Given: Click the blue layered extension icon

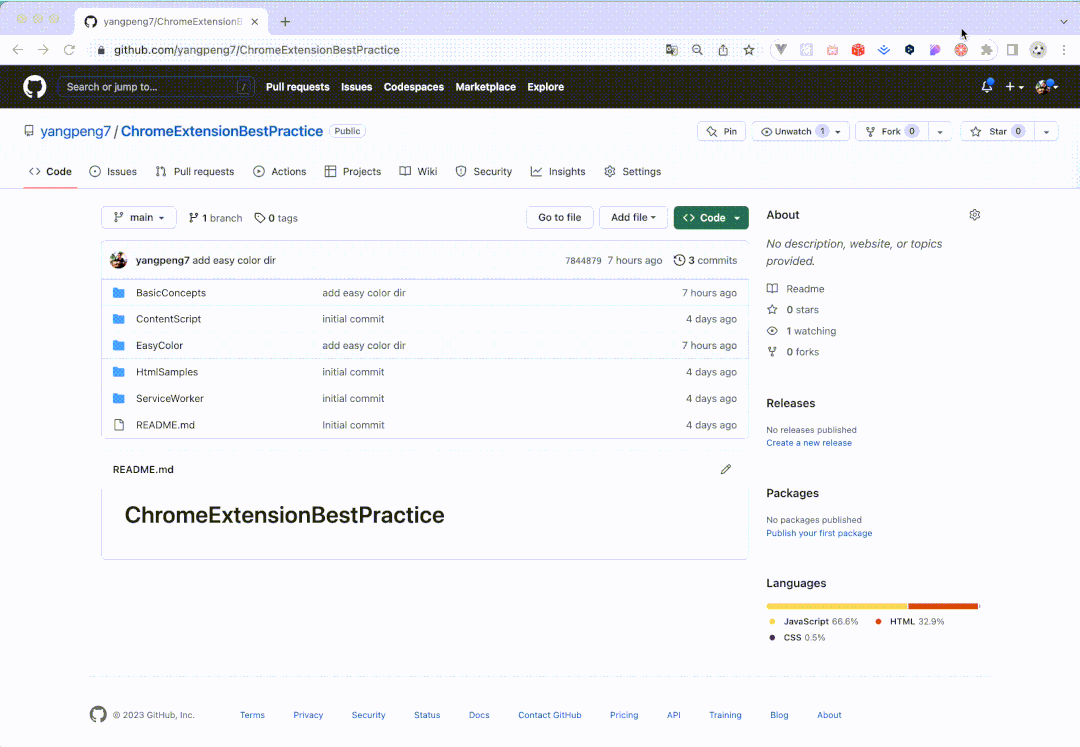Looking at the screenshot, I should coord(884,50).
